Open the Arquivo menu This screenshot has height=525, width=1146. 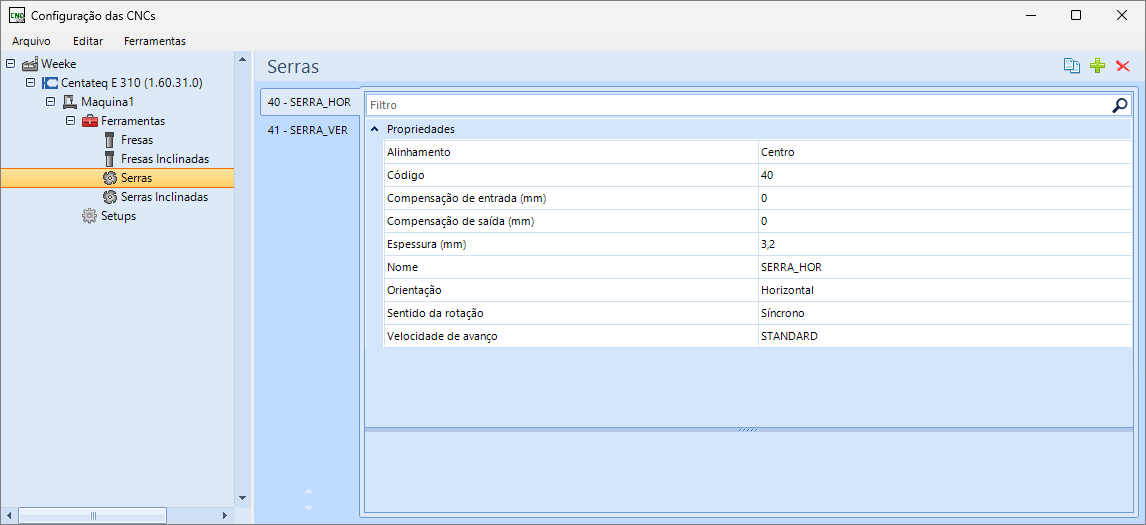[x=31, y=41]
